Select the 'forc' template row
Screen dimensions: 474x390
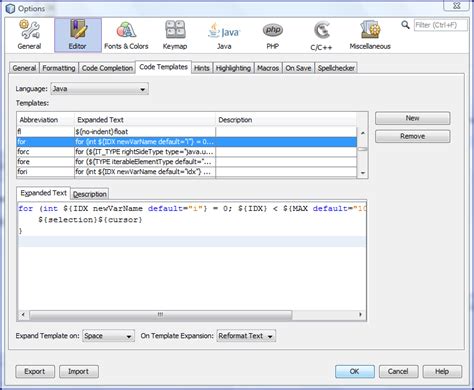(x=187, y=152)
